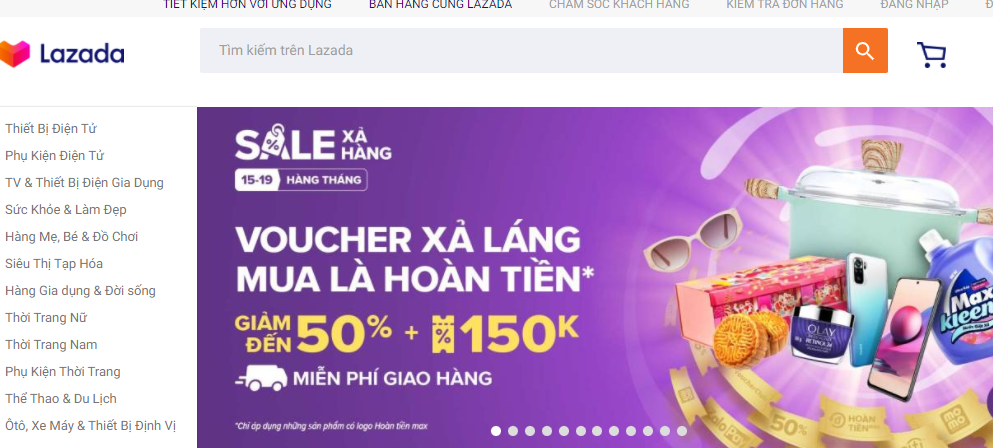Select the second carousel dot indicator
Screen dimensions: 993x448
513,431
